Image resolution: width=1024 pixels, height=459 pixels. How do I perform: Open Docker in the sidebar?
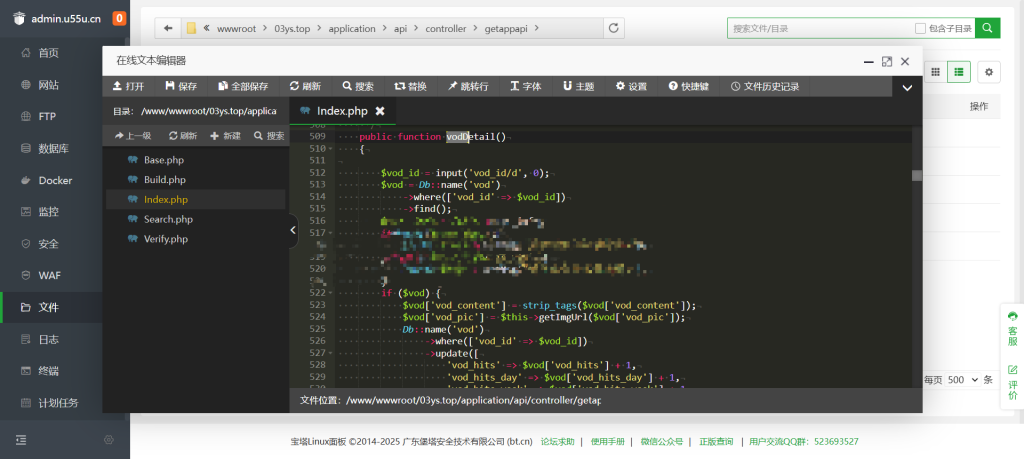pyautogui.click(x=56, y=180)
